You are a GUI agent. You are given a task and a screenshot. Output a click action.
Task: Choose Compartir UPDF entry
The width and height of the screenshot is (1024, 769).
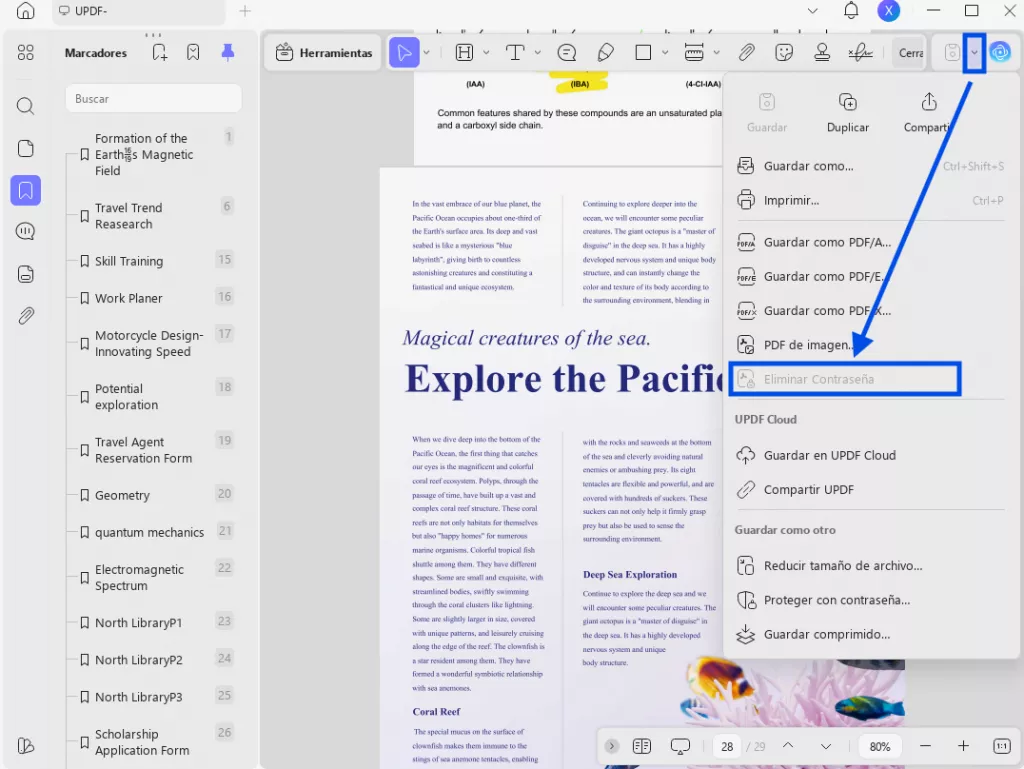click(x=871, y=490)
